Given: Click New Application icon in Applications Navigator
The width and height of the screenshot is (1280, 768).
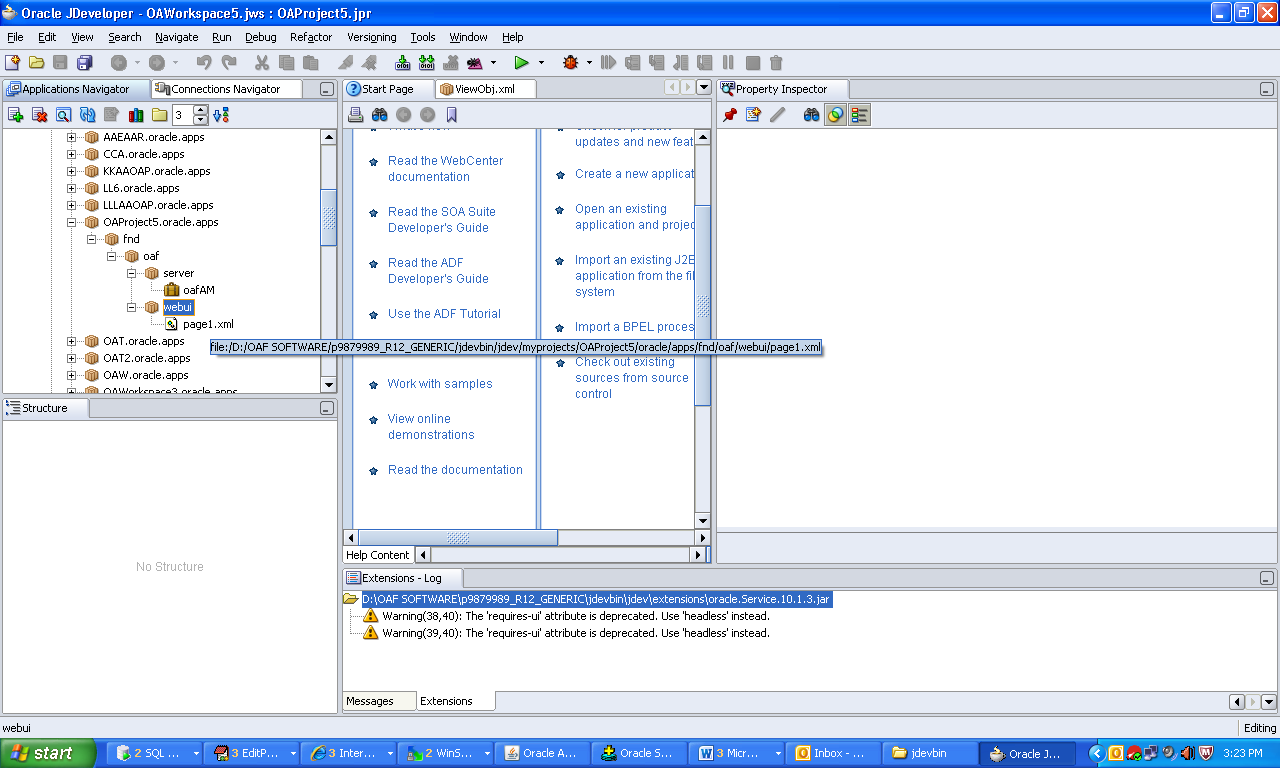Looking at the screenshot, I should click(x=15, y=115).
